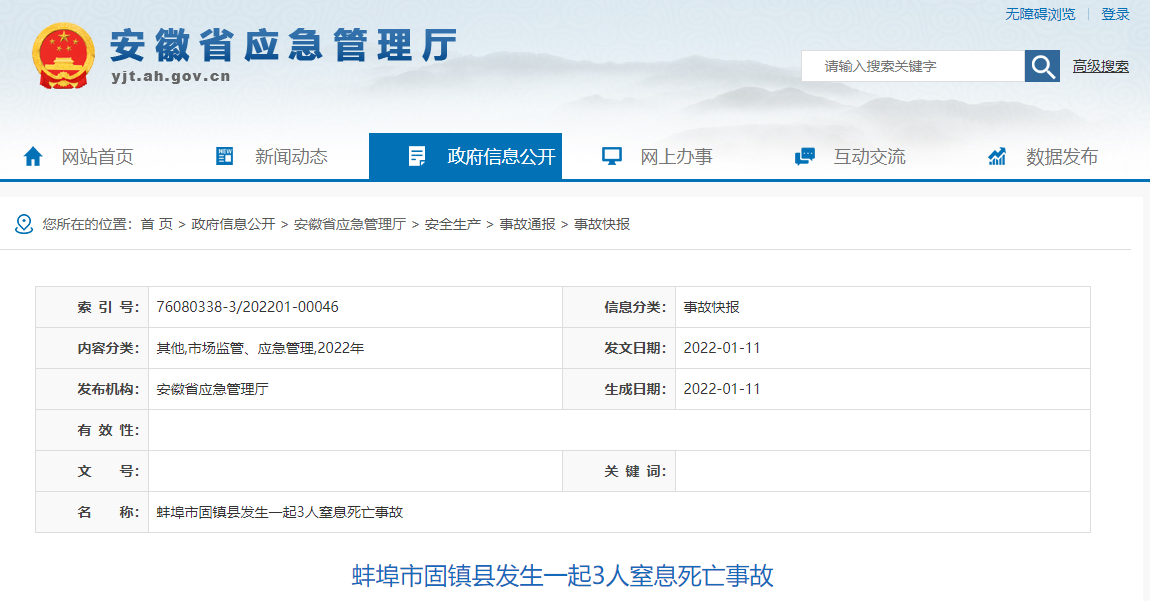Click the 关 键 词 label
1150x601 pixels.
coord(635,471)
